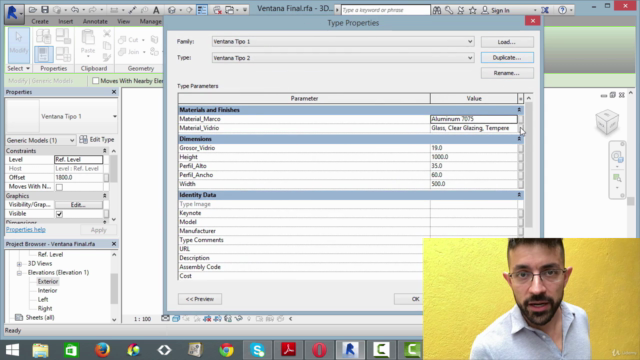The height and width of the screenshot is (360, 640).
Task: Collapse the Dimensions group in Type Parameters
Action: (x=519, y=139)
